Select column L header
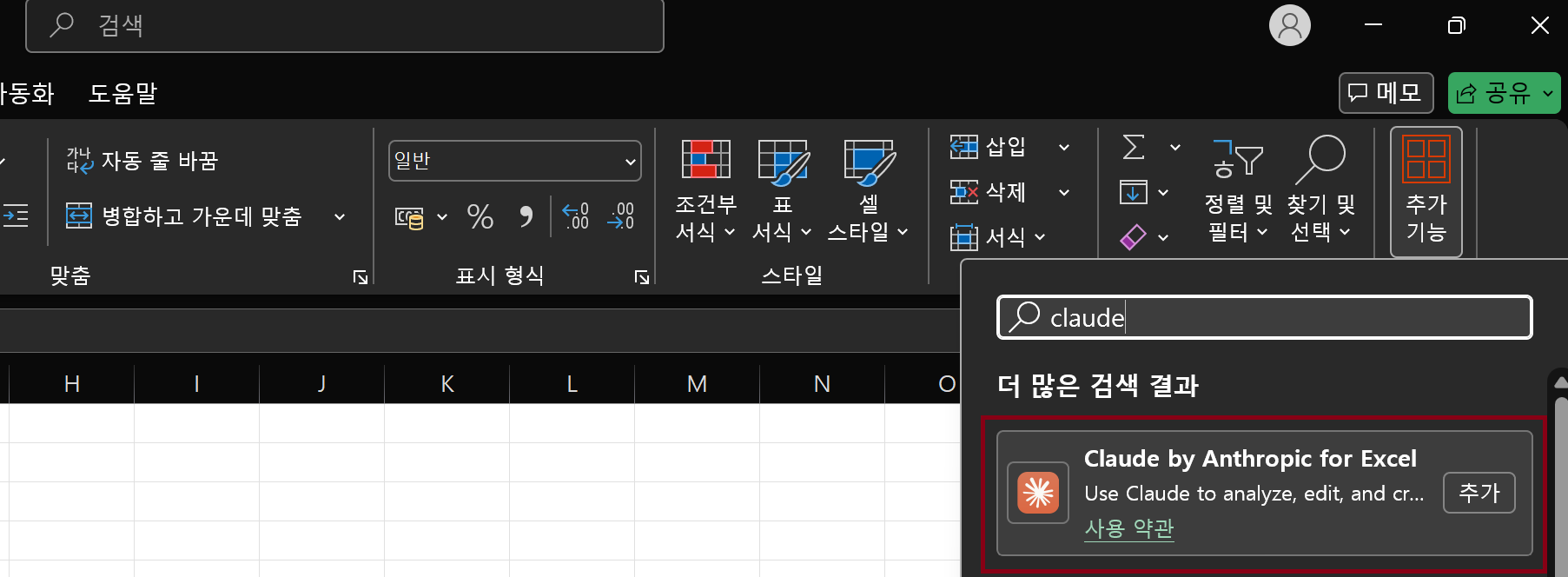Screen dimensions: 1568x577 click(572, 384)
